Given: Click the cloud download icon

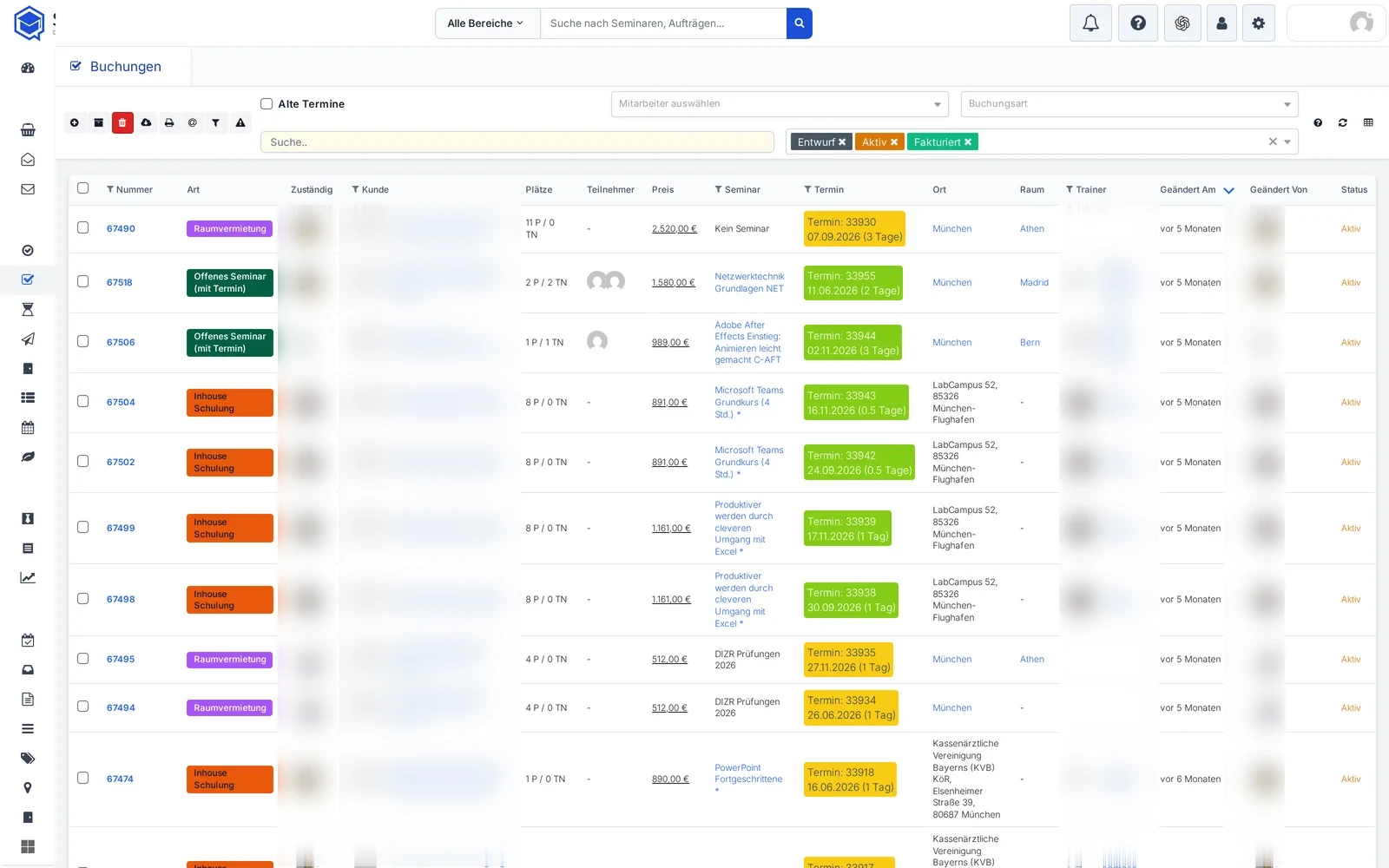Looking at the screenshot, I should 146,123.
